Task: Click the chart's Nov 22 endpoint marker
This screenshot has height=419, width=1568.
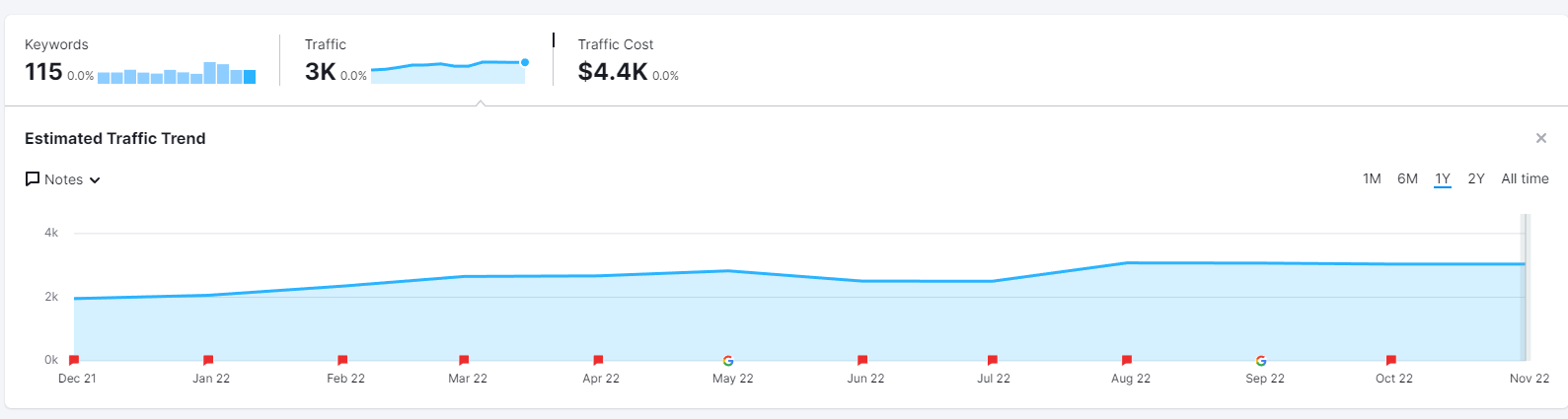Action: (1525, 264)
